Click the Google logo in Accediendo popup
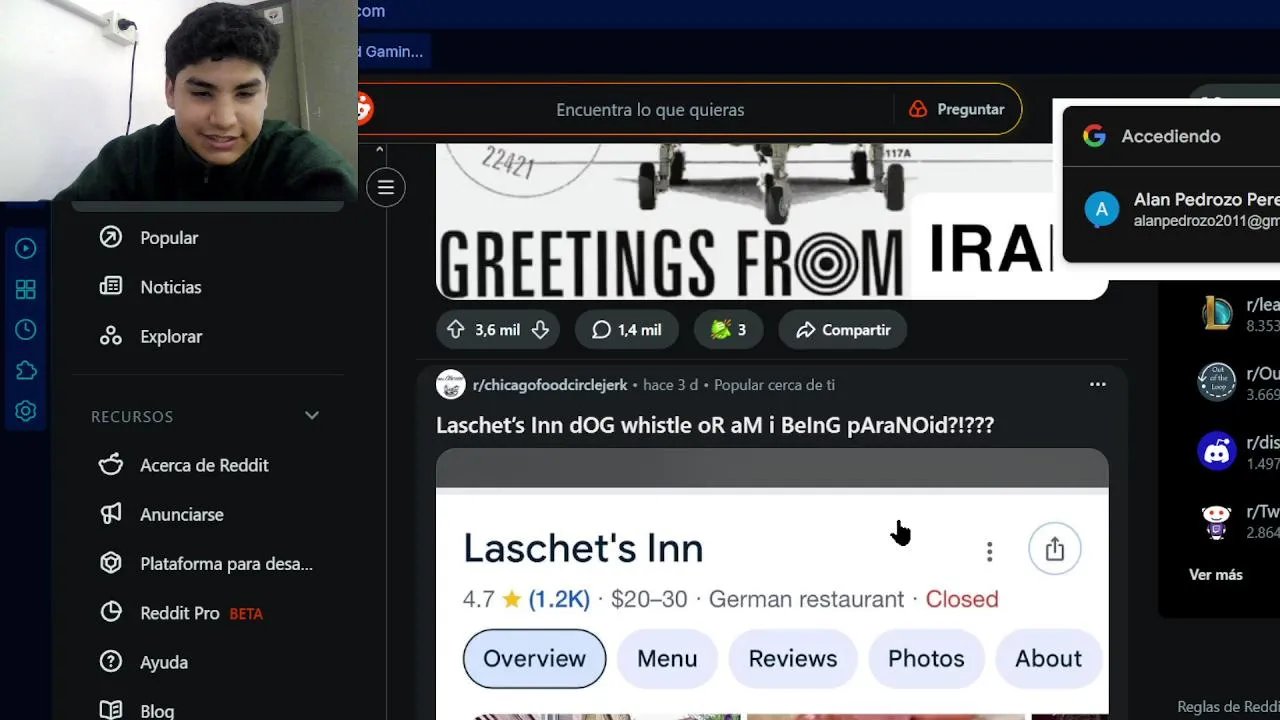 pyautogui.click(x=1094, y=136)
